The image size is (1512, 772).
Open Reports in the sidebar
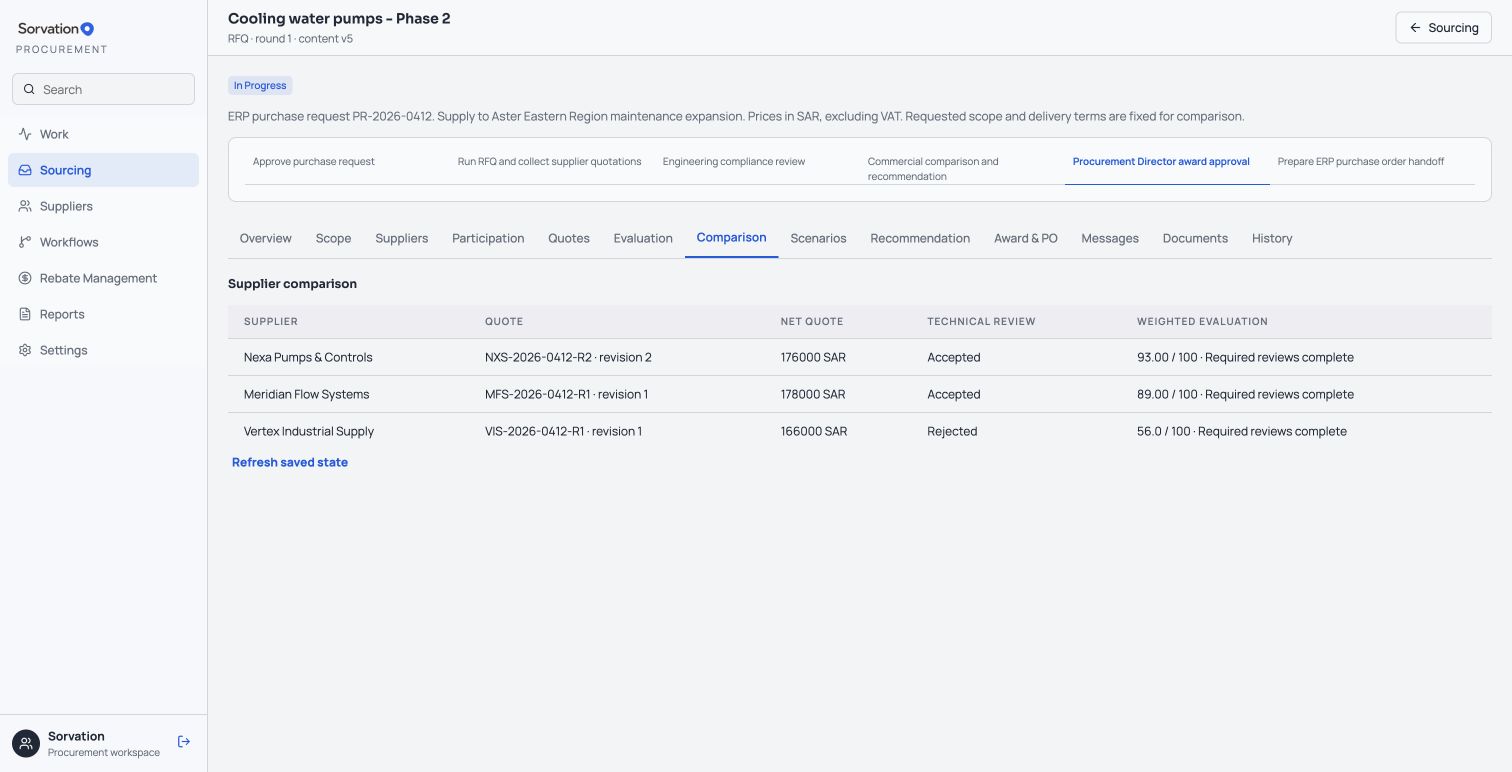[103, 314]
